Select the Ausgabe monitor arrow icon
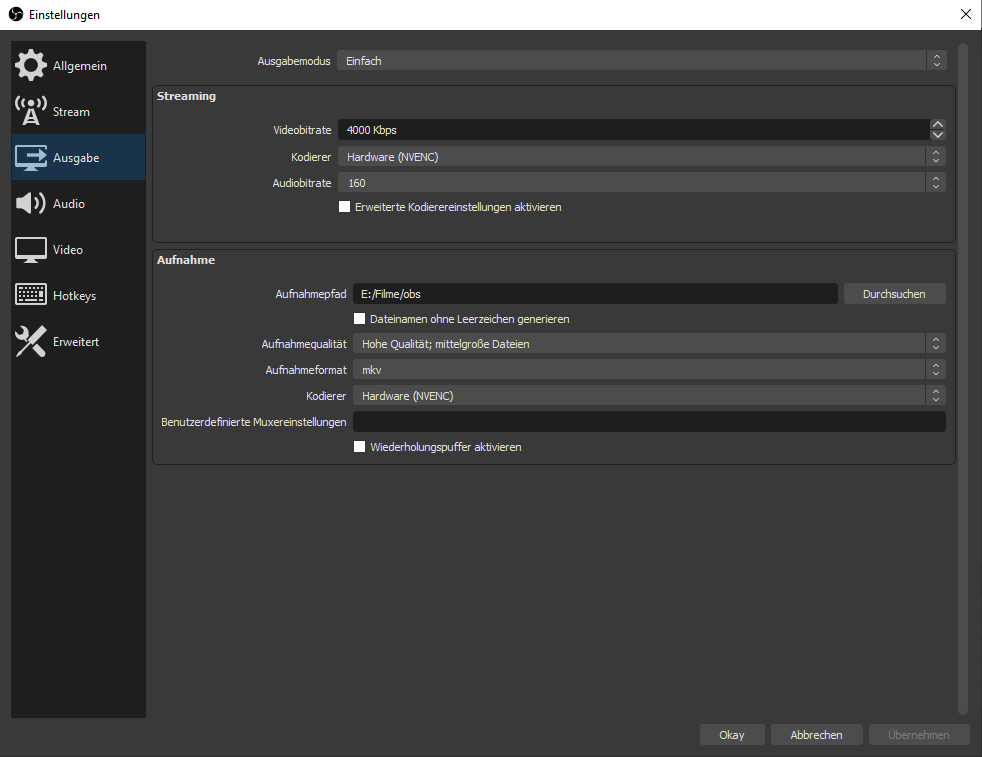This screenshot has height=757, width=982. click(x=31, y=158)
